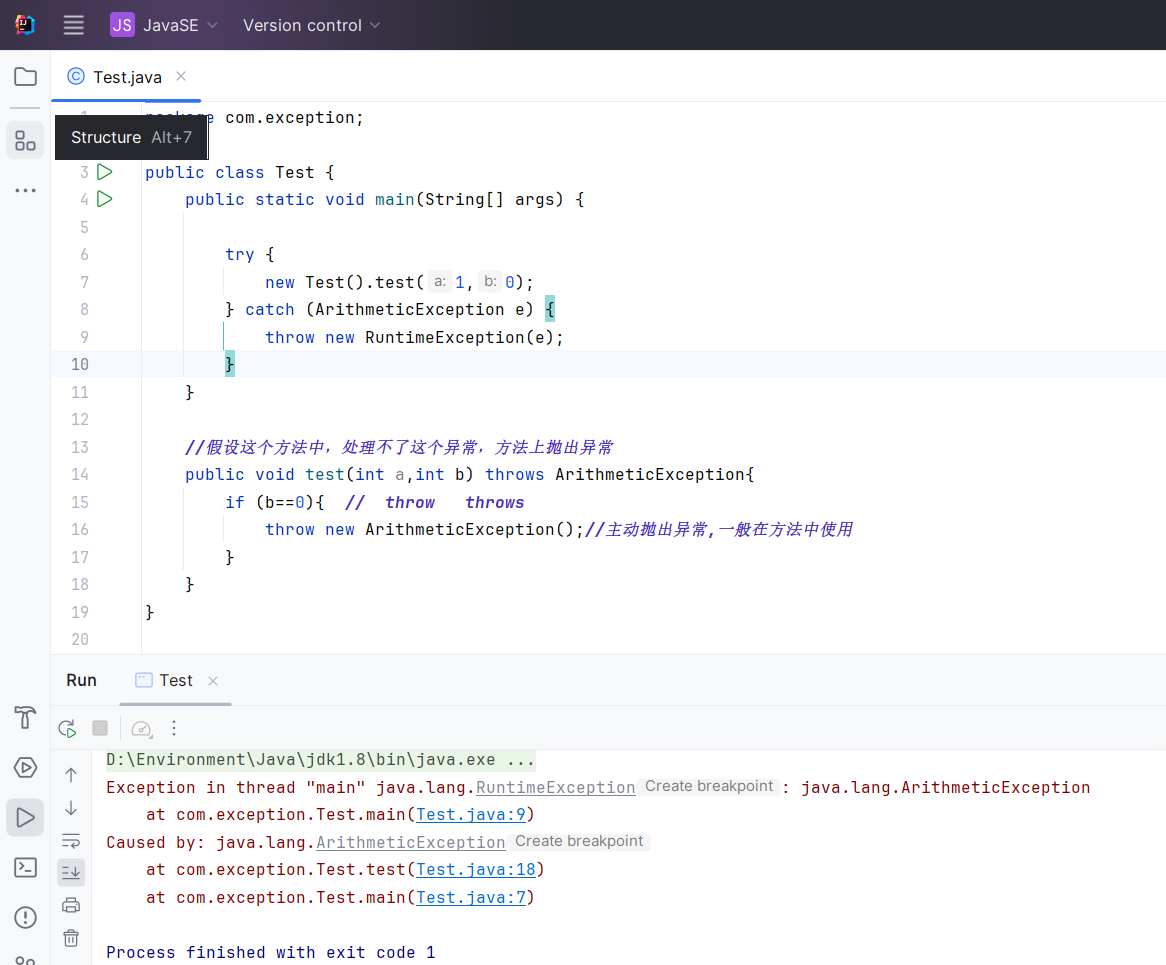Close the Test.java editor tab
Screen dimensions: 1166x965
(181, 77)
